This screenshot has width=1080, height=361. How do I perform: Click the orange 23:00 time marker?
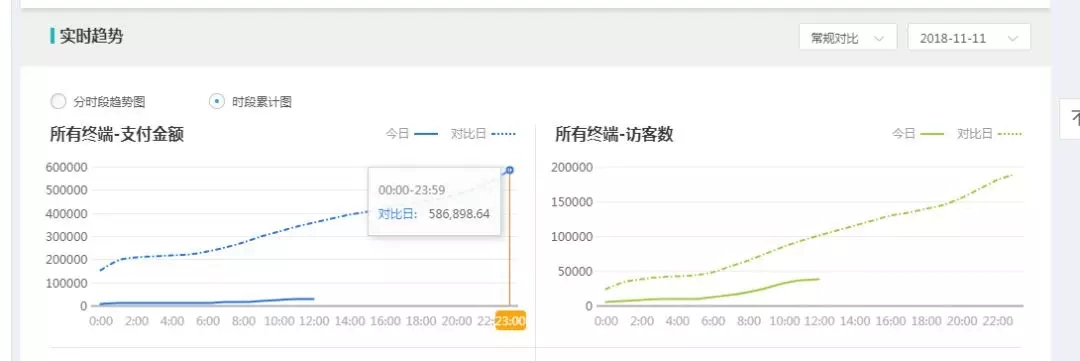[x=510, y=320]
